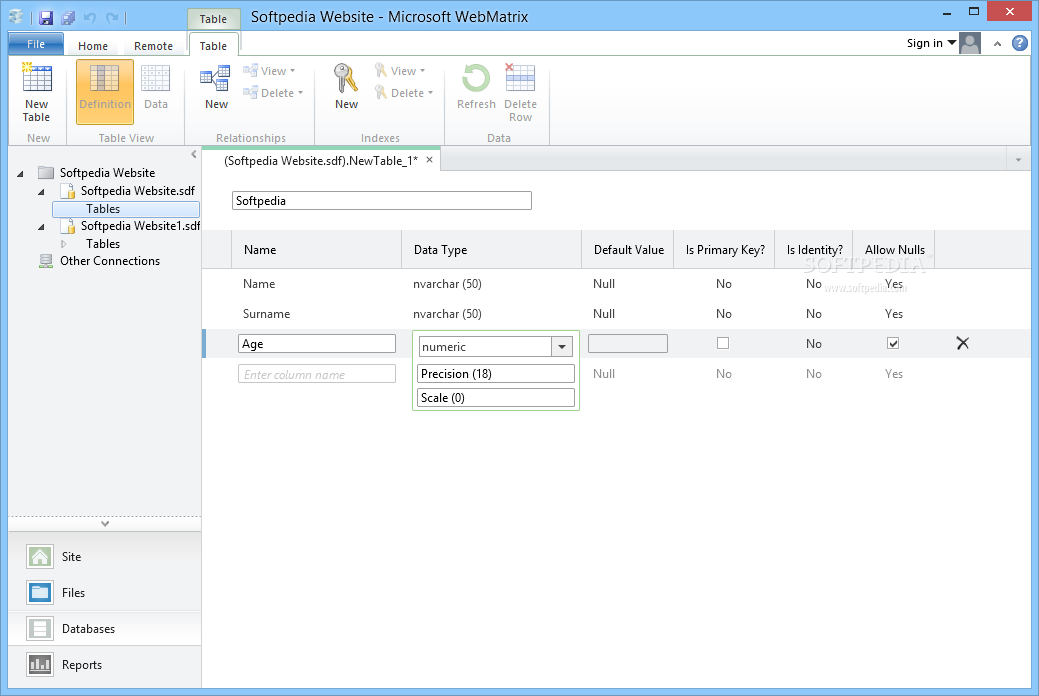Close the NewTable_1 document tab
Screen dimensions: 1039x696
(x=429, y=160)
